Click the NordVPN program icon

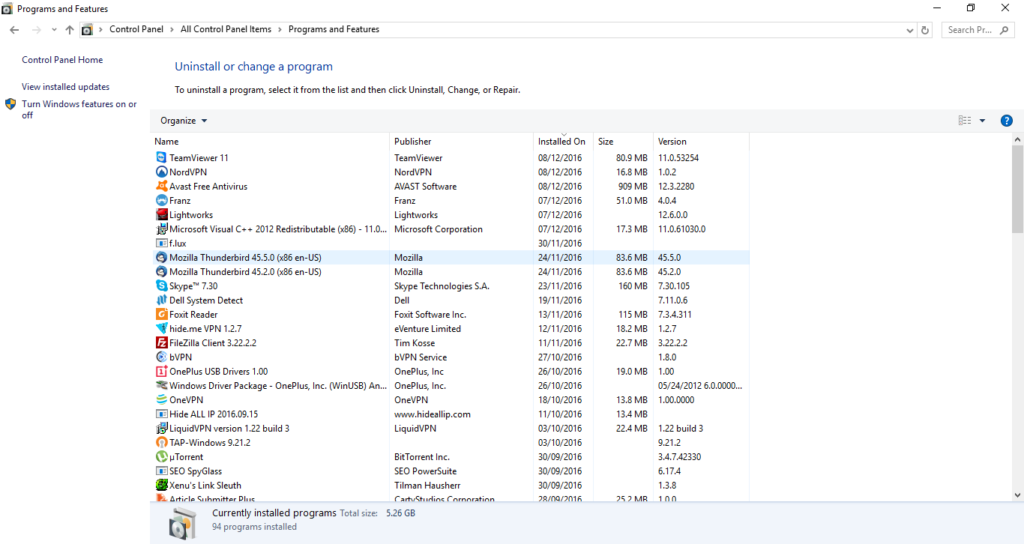(161, 172)
